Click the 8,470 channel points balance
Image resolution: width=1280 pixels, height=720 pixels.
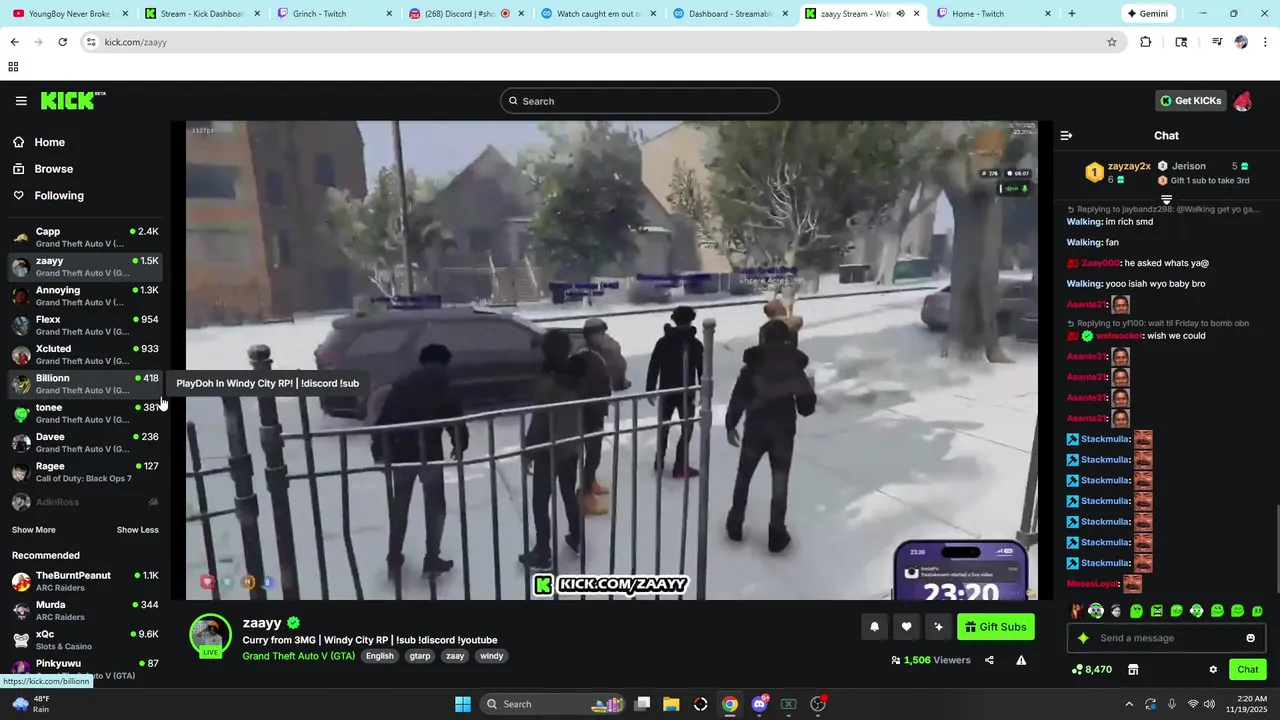coord(1092,670)
